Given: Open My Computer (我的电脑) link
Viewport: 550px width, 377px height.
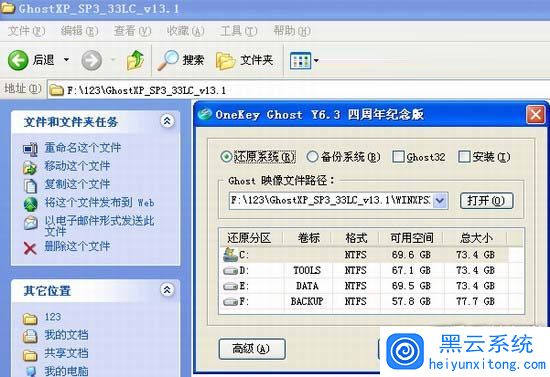Looking at the screenshot, I should (x=66, y=371).
